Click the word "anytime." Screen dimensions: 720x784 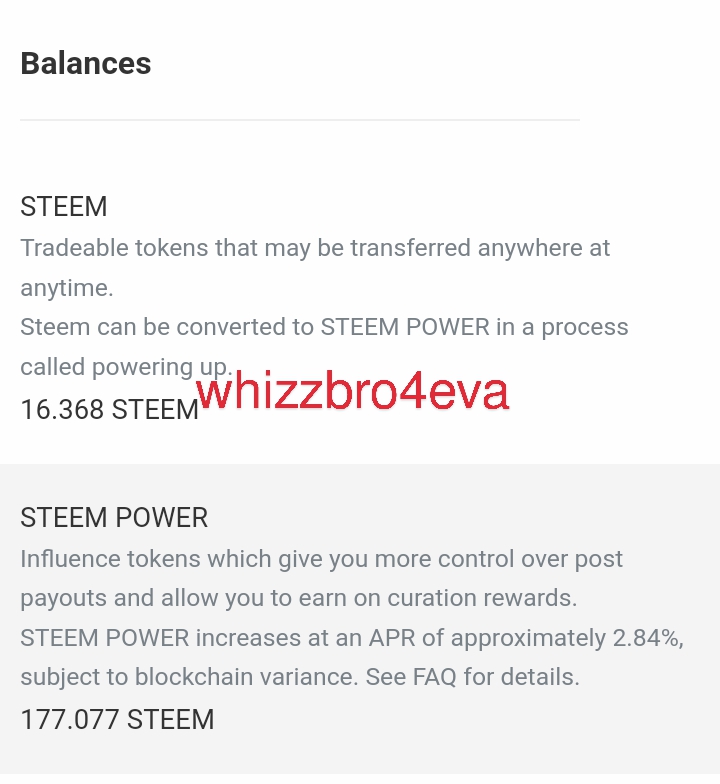click(67, 288)
